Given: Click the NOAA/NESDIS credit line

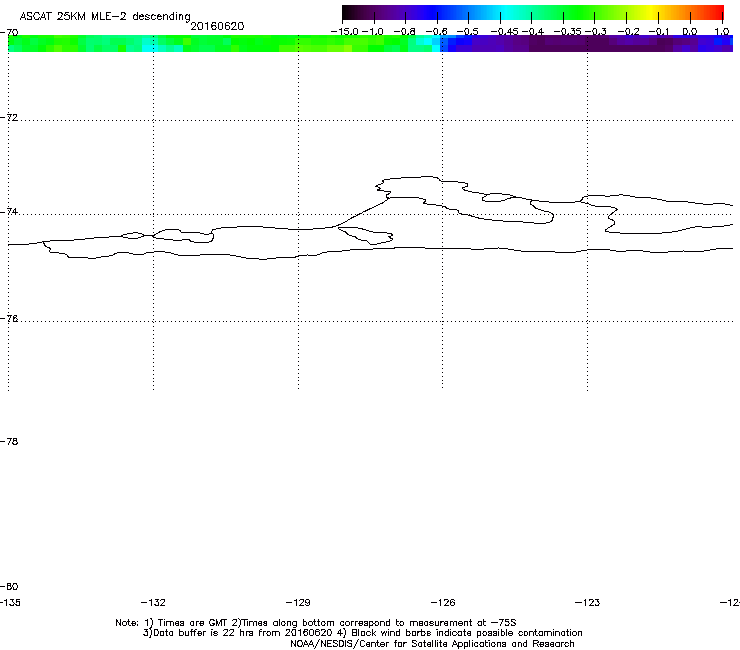Looking at the screenshot, I should [432, 644].
